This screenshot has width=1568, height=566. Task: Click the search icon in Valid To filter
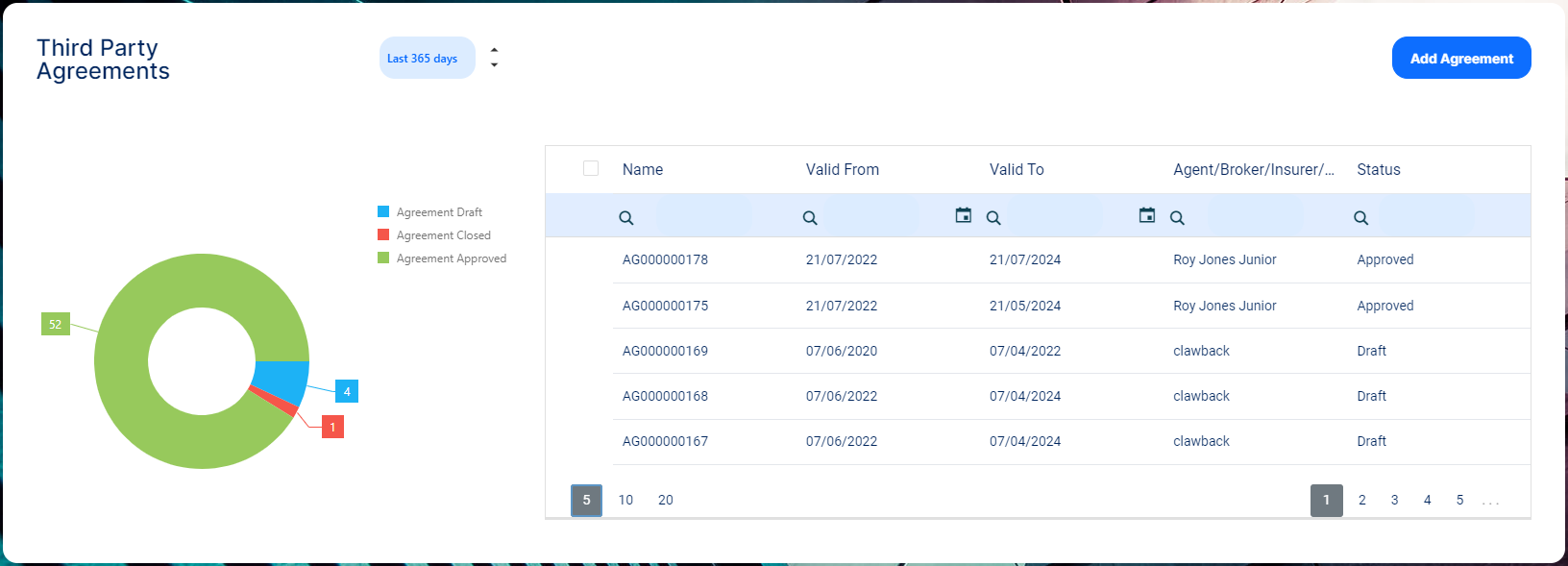tap(993, 218)
